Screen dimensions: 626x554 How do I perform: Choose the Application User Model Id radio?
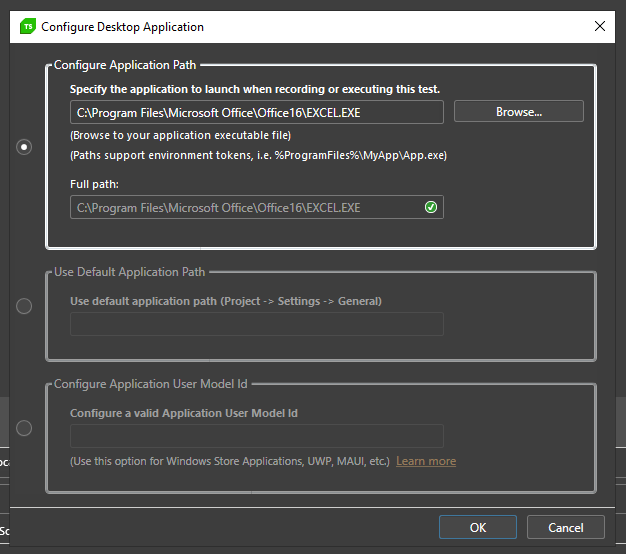tap(25, 428)
